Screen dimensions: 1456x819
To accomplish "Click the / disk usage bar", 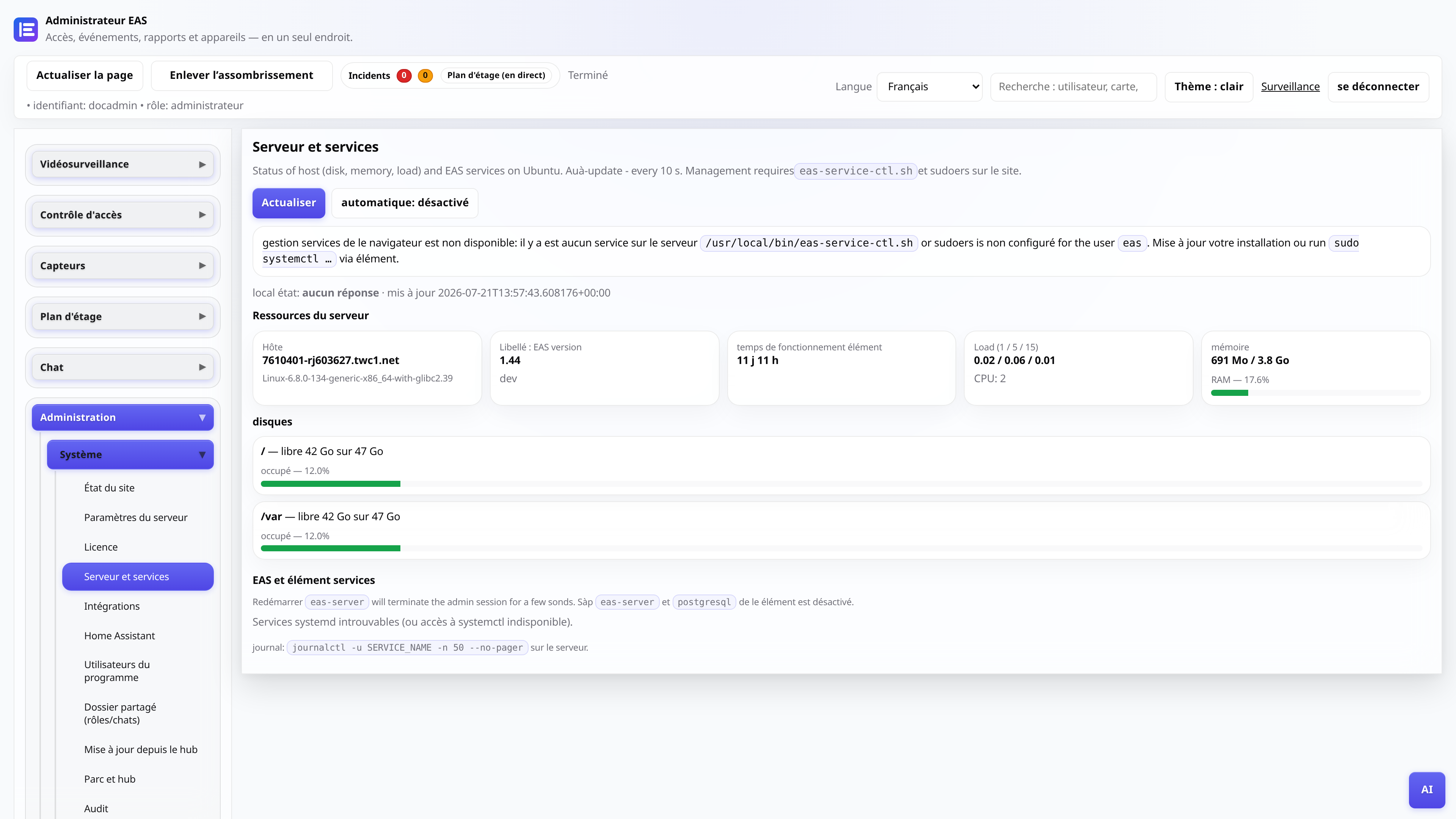I will [841, 484].
